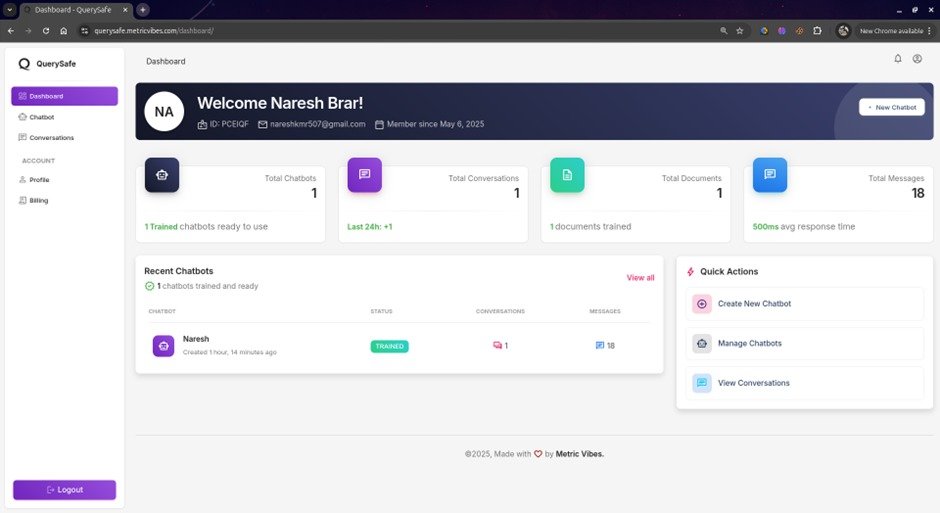Bookmark this page with the star icon
Screen dimensions: 940x513
pyautogui.click(x=740, y=31)
